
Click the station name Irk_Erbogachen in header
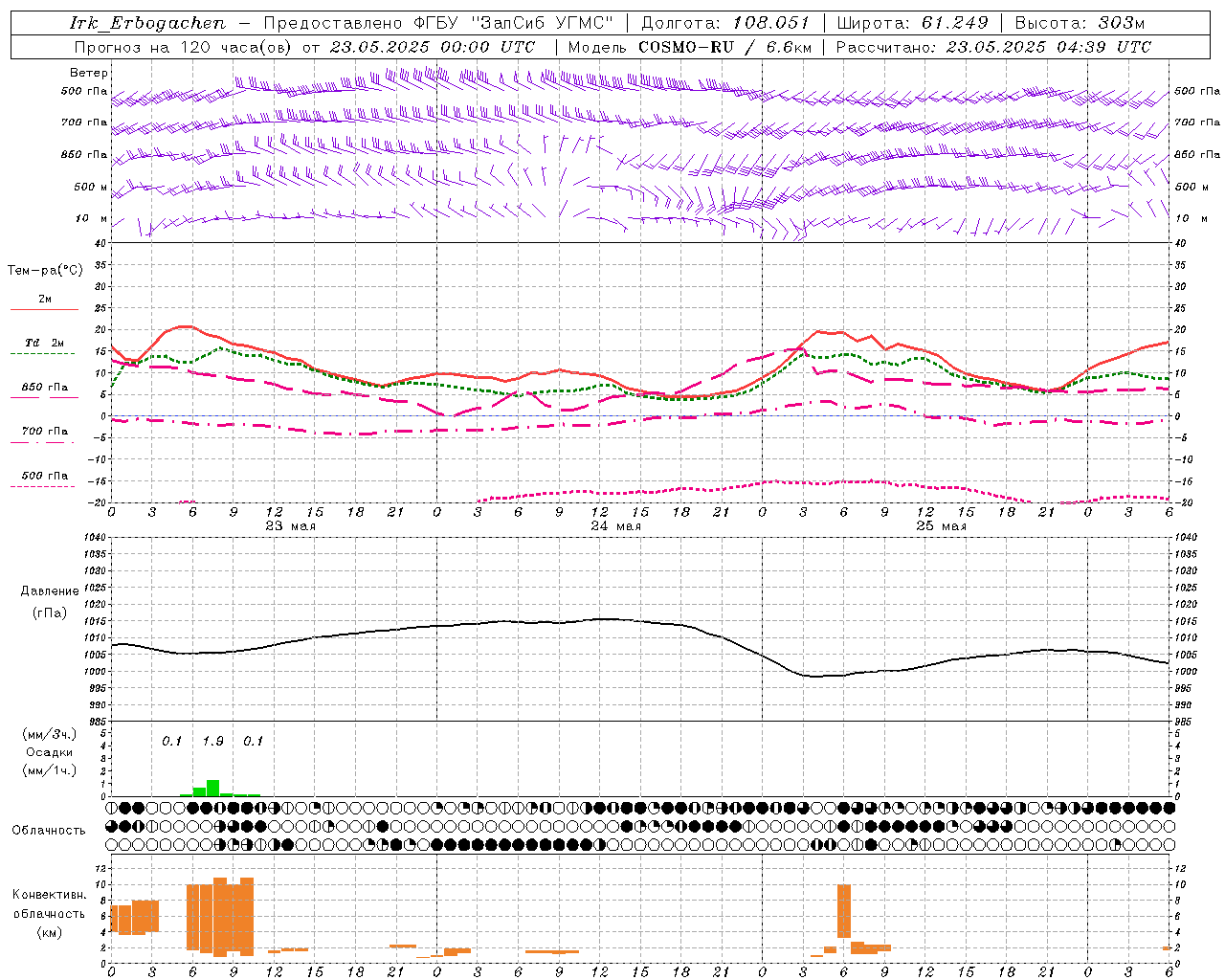[x=147, y=23]
